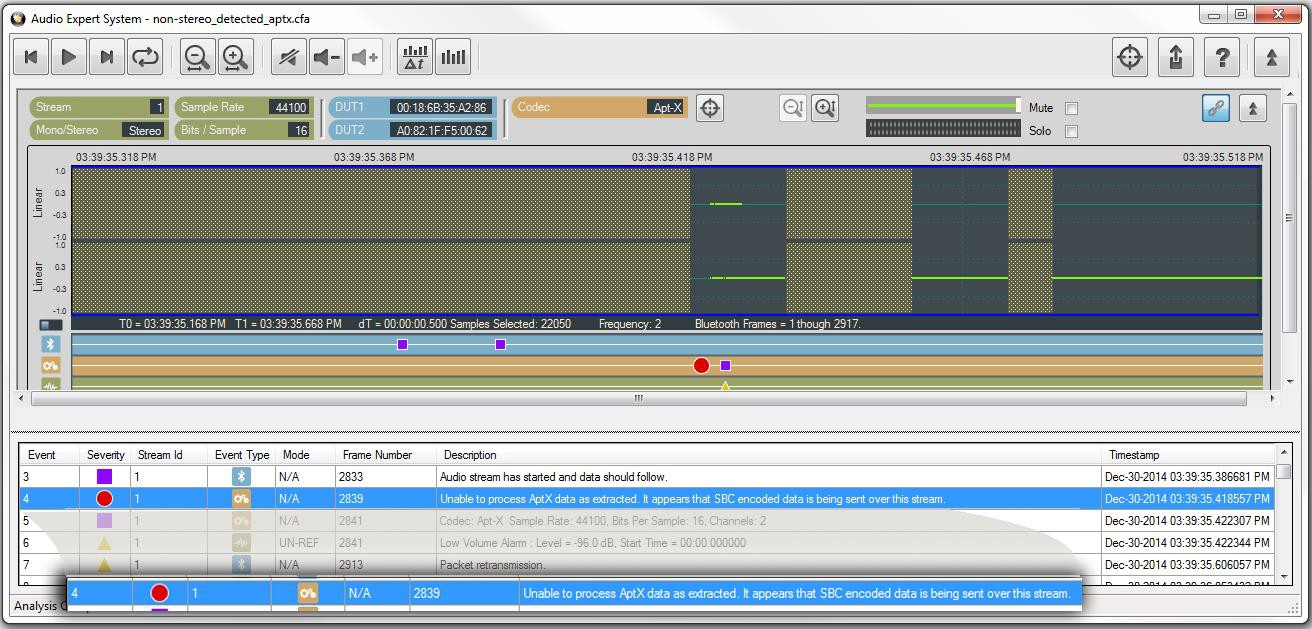Image resolution: width=1312 pixels, height=629 pixels.
Task: Enable the Mute checkbox
Action: (1071, 108)
